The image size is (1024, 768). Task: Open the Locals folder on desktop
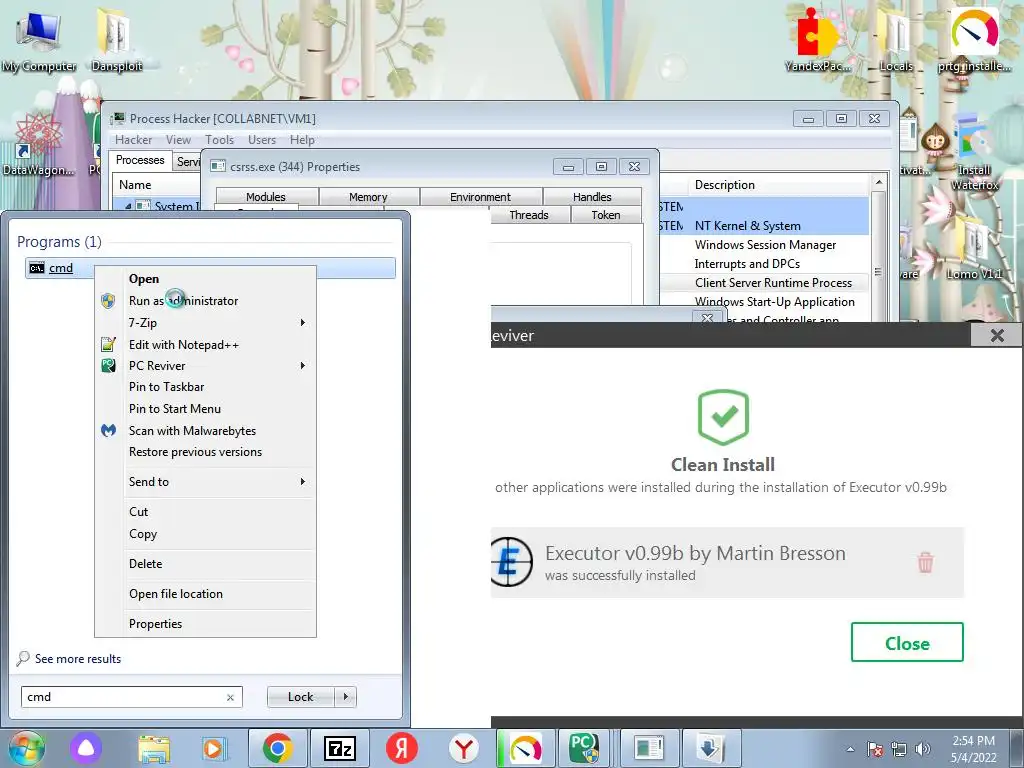tap(896, 40)
